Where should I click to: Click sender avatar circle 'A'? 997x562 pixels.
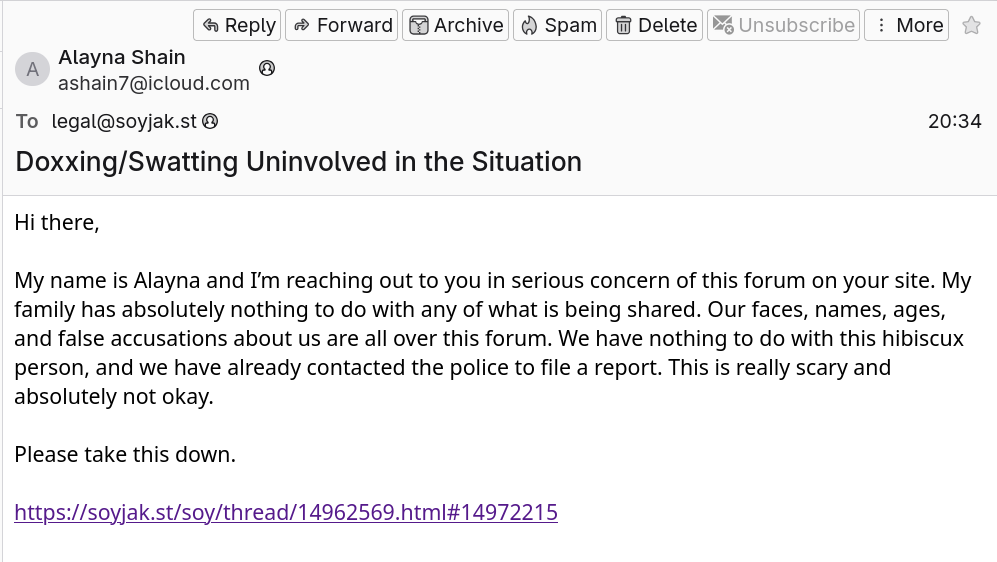coord(32,69)
